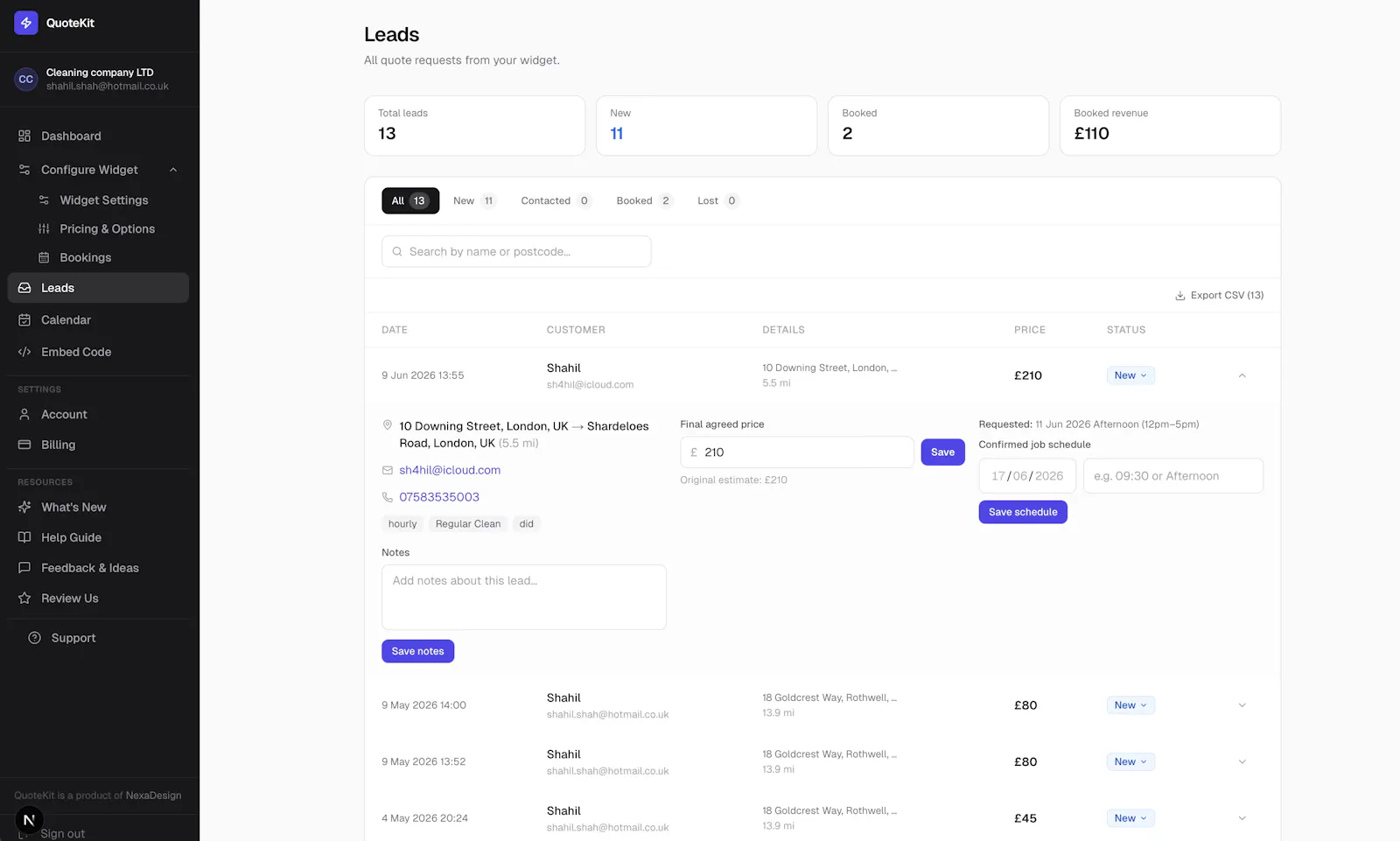Click the round N badge icon

pyautogui.click(x=29, y=820)
